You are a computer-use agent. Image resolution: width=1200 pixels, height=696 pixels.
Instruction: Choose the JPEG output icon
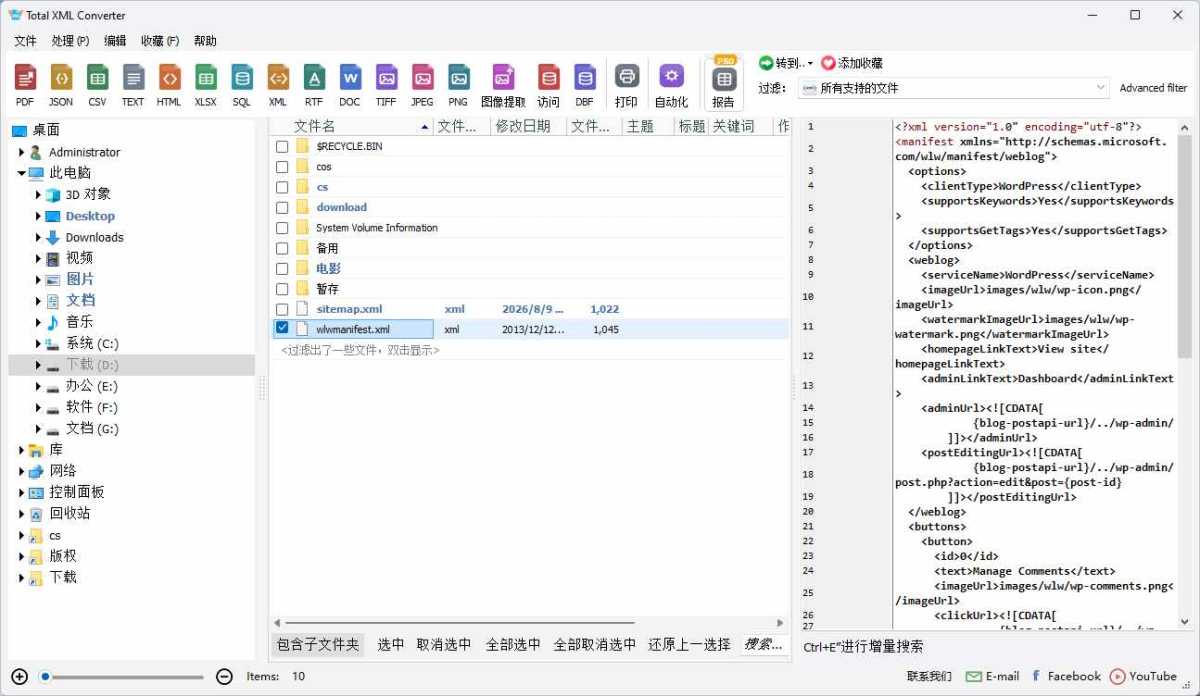(x=422, y=85)
